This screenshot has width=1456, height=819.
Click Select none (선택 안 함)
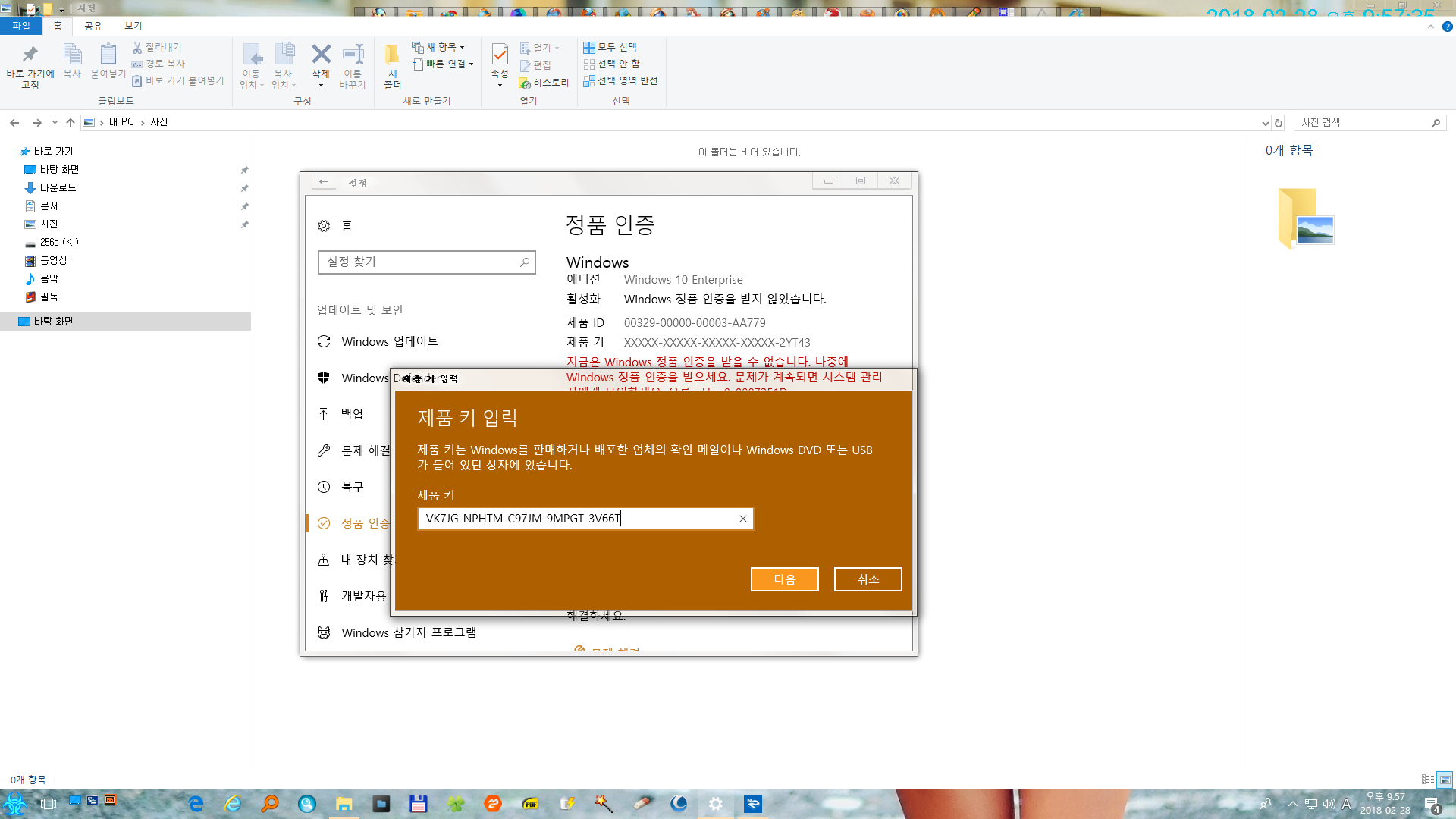pyautogui.click(x=612, y=64)
